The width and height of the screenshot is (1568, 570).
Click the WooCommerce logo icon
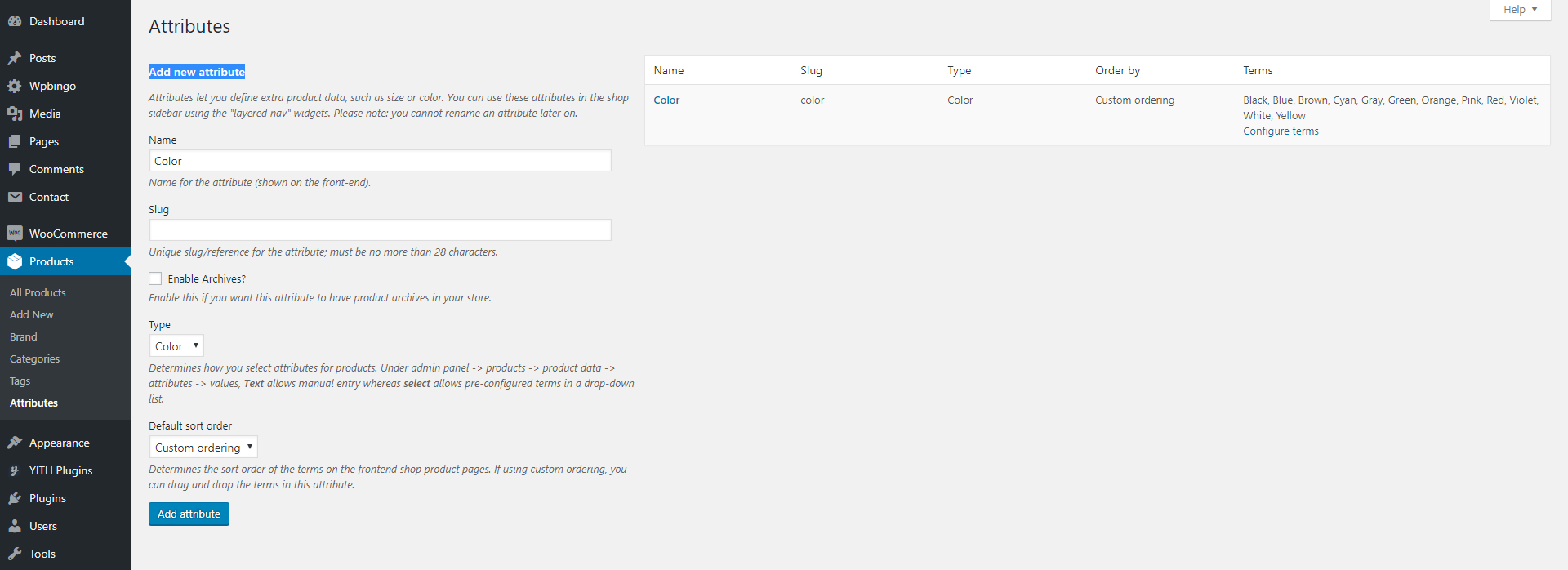15,234
